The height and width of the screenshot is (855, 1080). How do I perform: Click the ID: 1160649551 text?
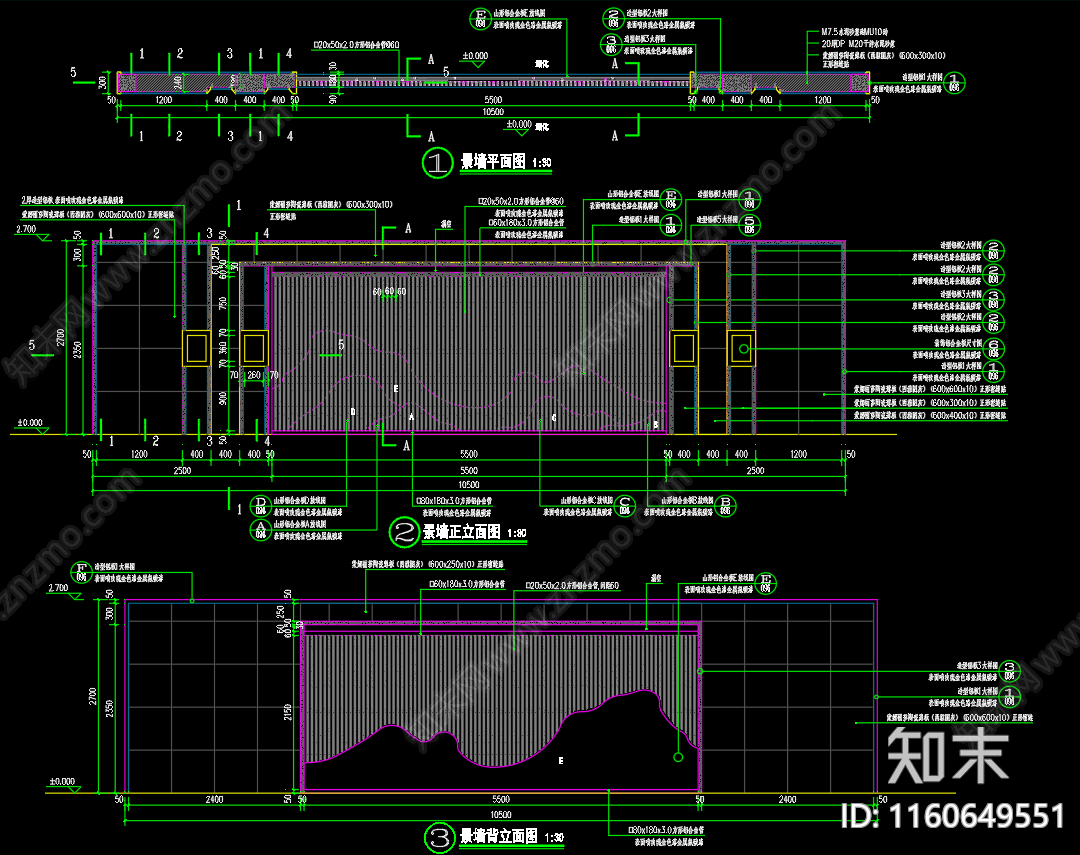pyautogui.click(x=955, y=816)
